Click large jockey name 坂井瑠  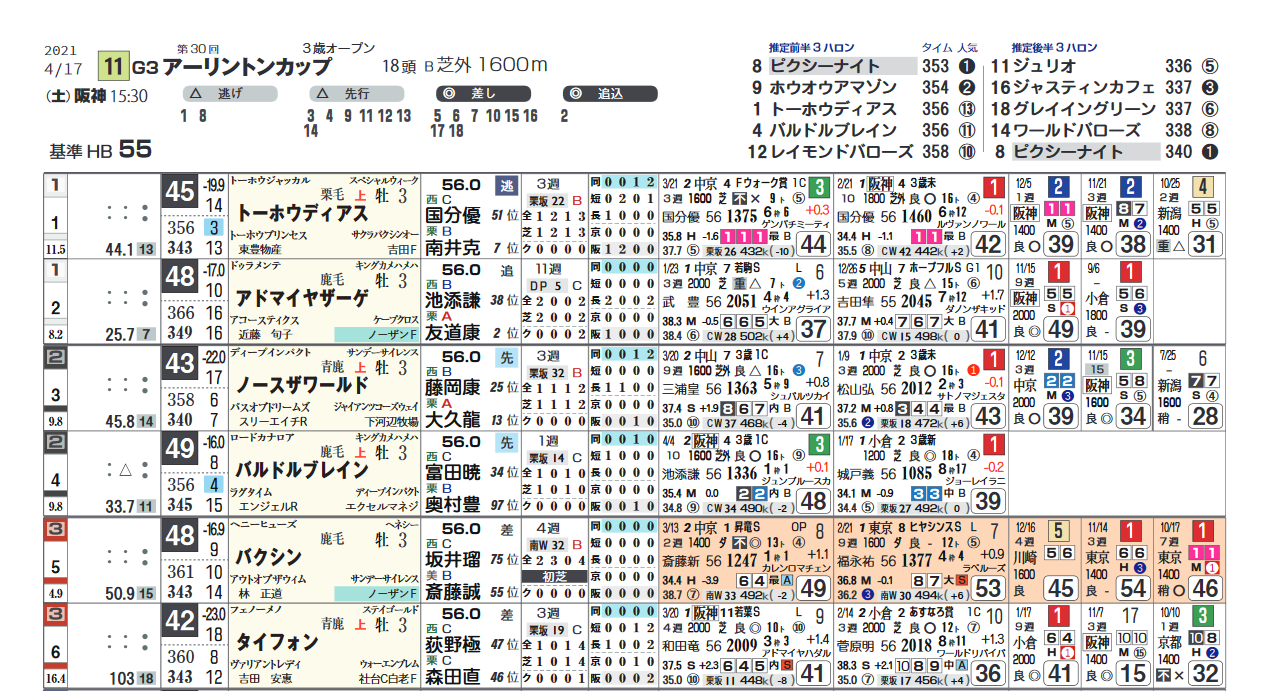point(452,559)
